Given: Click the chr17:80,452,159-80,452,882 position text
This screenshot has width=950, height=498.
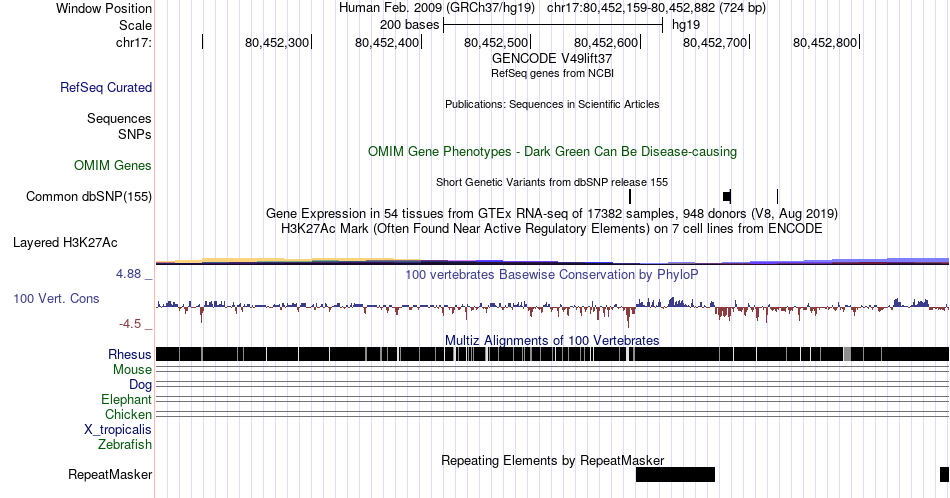Looking at the screenshot, I should 656,8.
